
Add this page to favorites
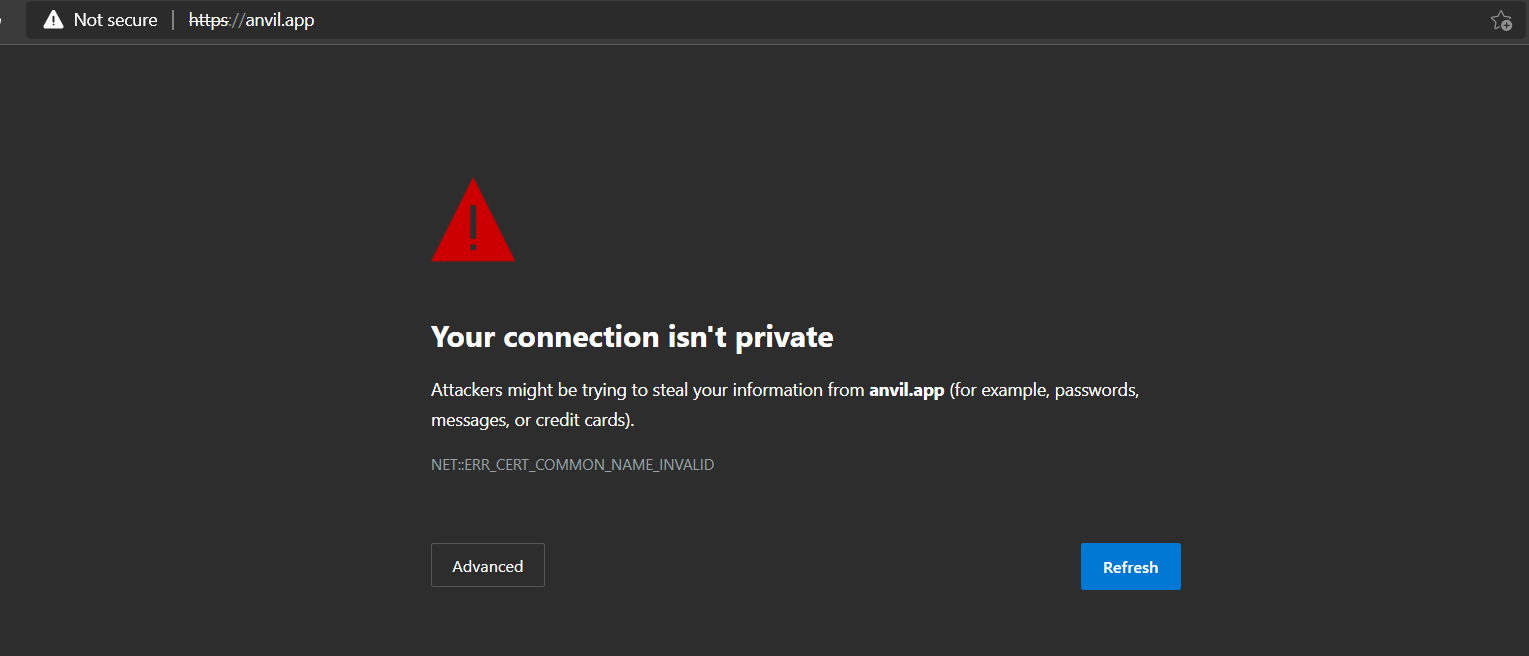(x=1501, y=20)
